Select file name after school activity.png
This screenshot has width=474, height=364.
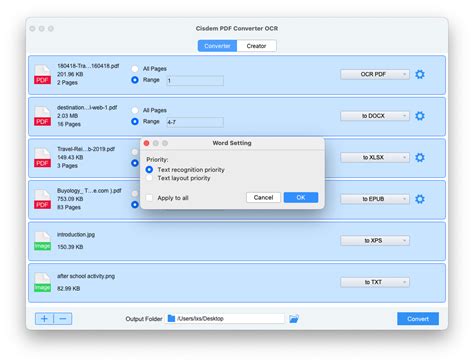pyautogui.click(x=86, y=276)
